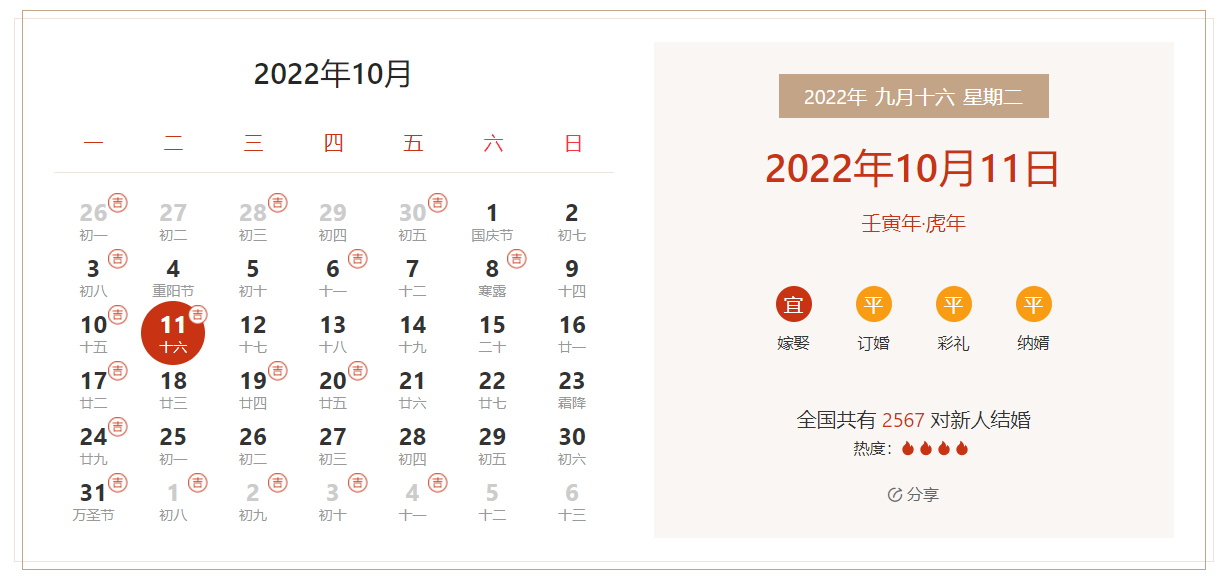Select October 15 二十
The width and height of the screenshot is (1221, 578).
point(492,334)
